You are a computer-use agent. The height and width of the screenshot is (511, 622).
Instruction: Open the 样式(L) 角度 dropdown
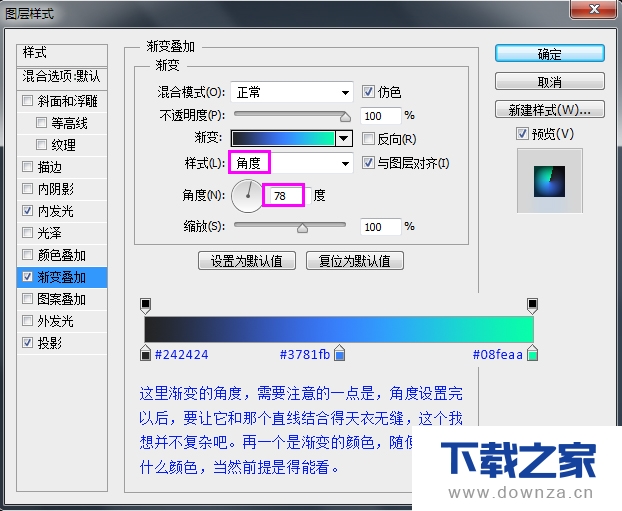[x=292, y=163]
